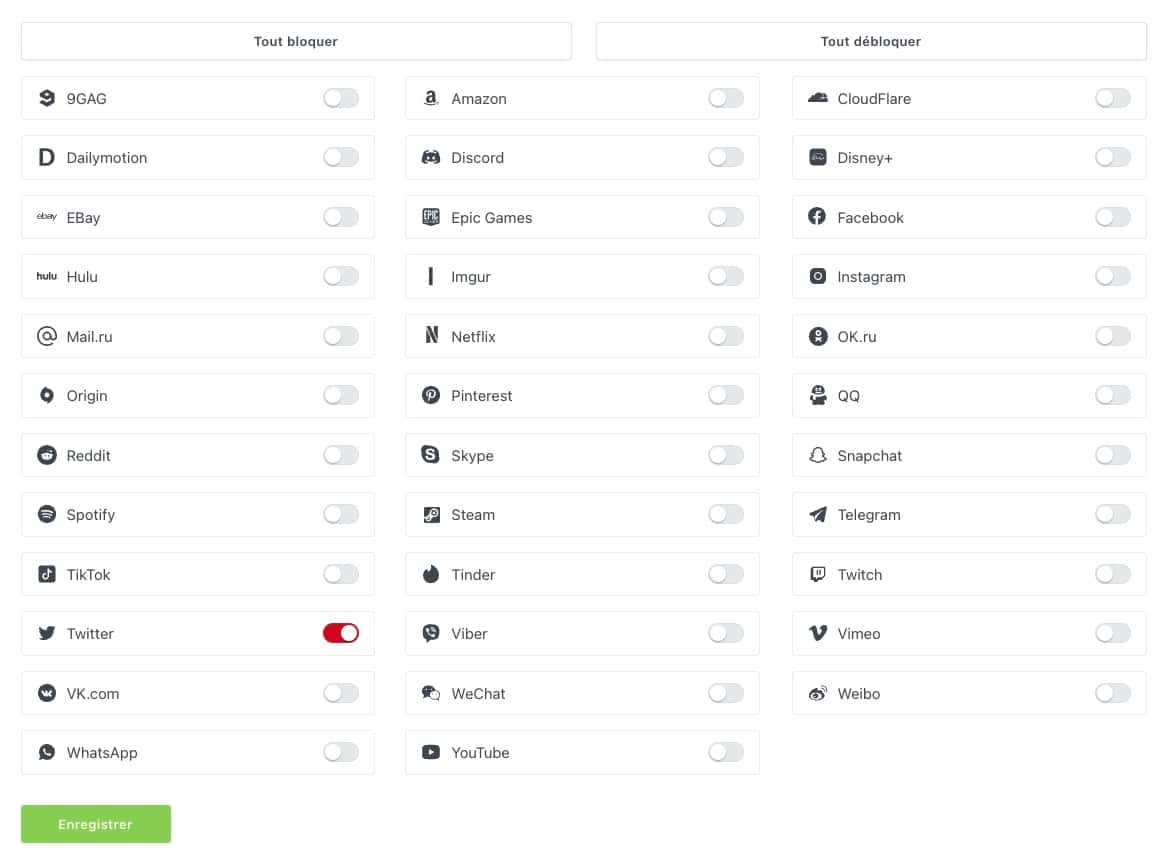This screenshot has width=1168, height=865.
Task: Click the Steam logo icon
Action: (x=431, y=514)
